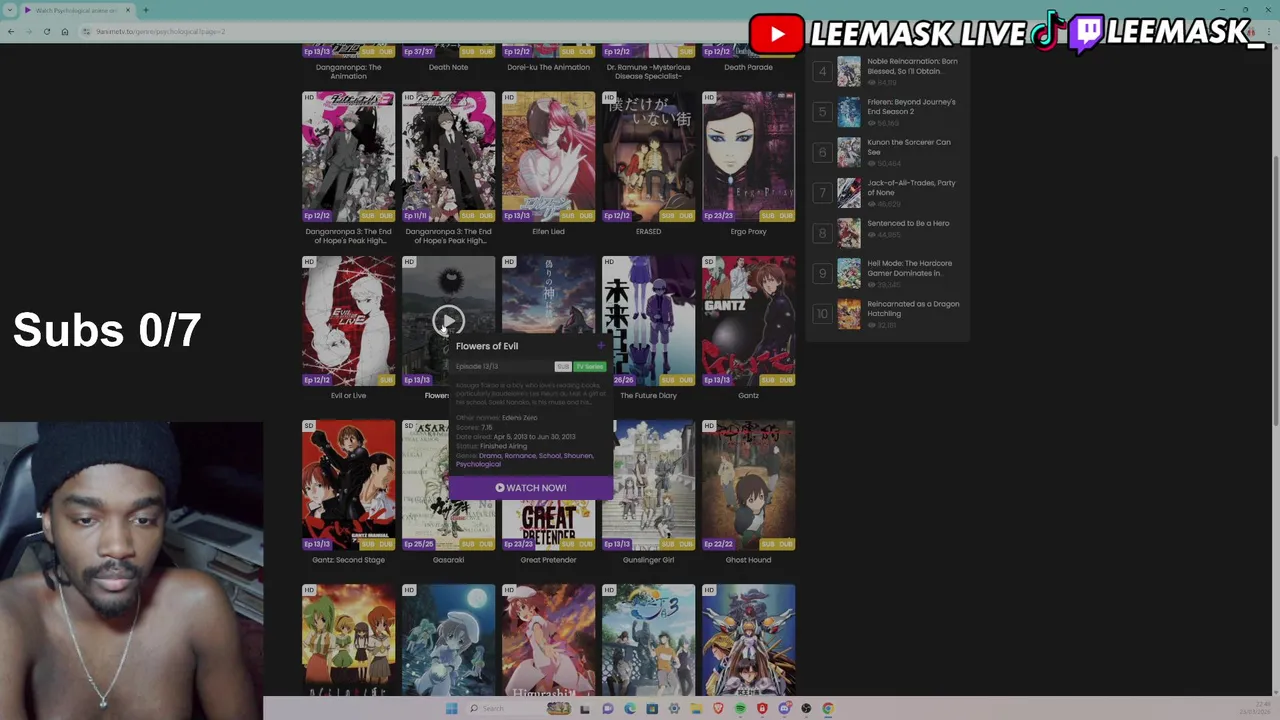This screenshot has width=1280, height=720.
Task: Open the Shounen genre link in popup
Action: tap(578, 456)
